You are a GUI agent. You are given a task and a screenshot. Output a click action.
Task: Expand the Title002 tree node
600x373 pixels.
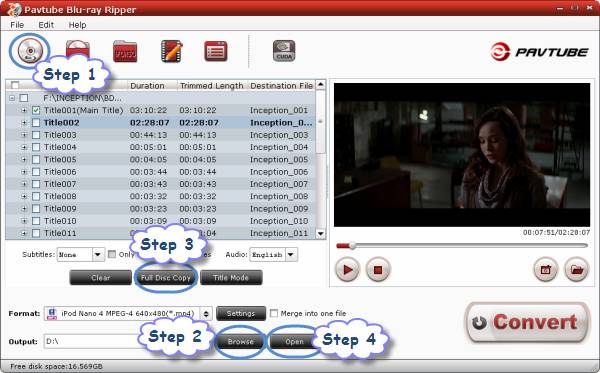(24, 123)
